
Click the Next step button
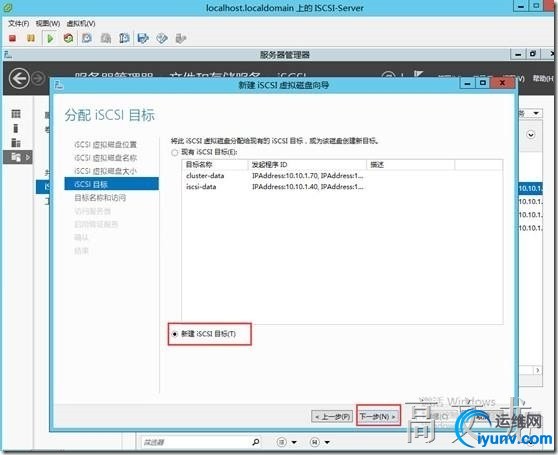click(378, 416)
